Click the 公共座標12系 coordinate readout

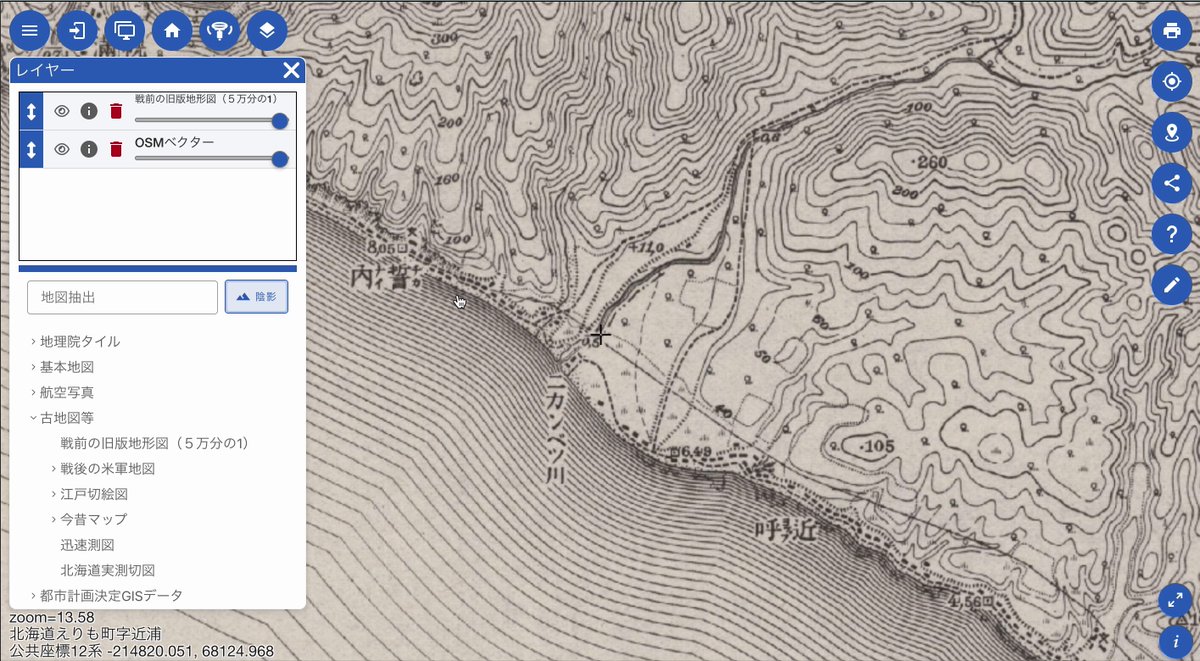pos(142,651)
